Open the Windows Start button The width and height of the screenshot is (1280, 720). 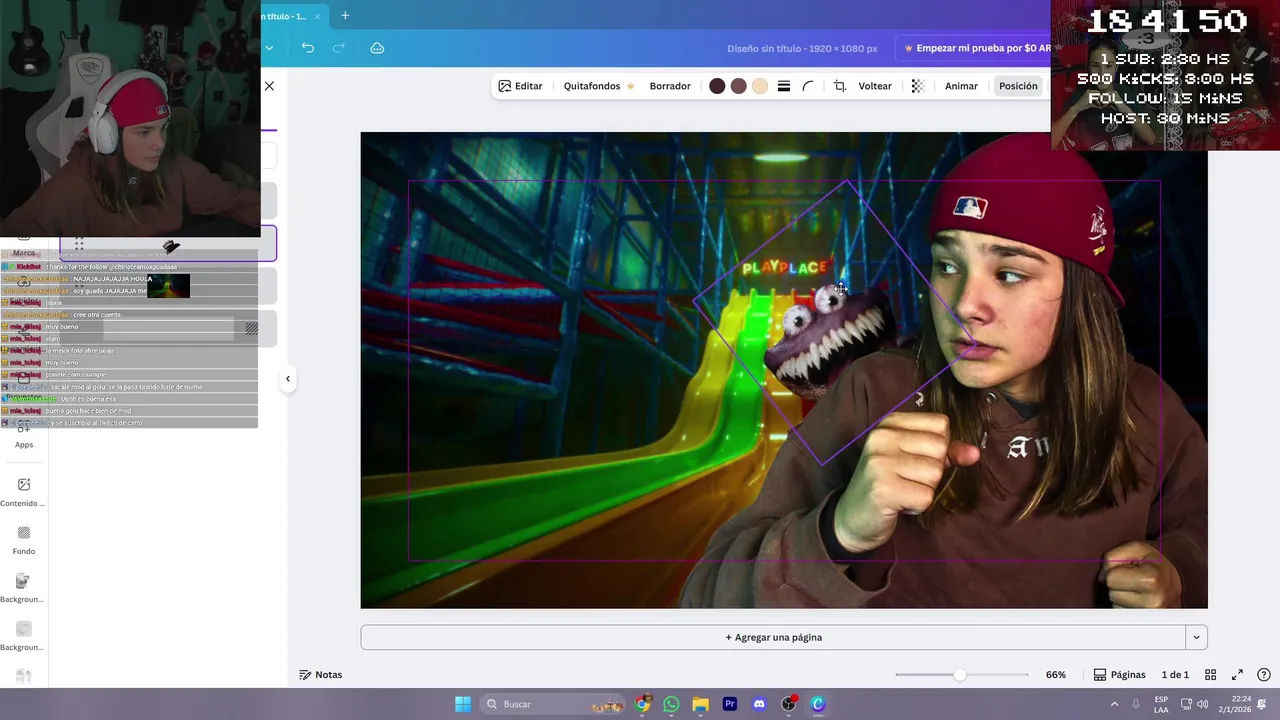463,704
